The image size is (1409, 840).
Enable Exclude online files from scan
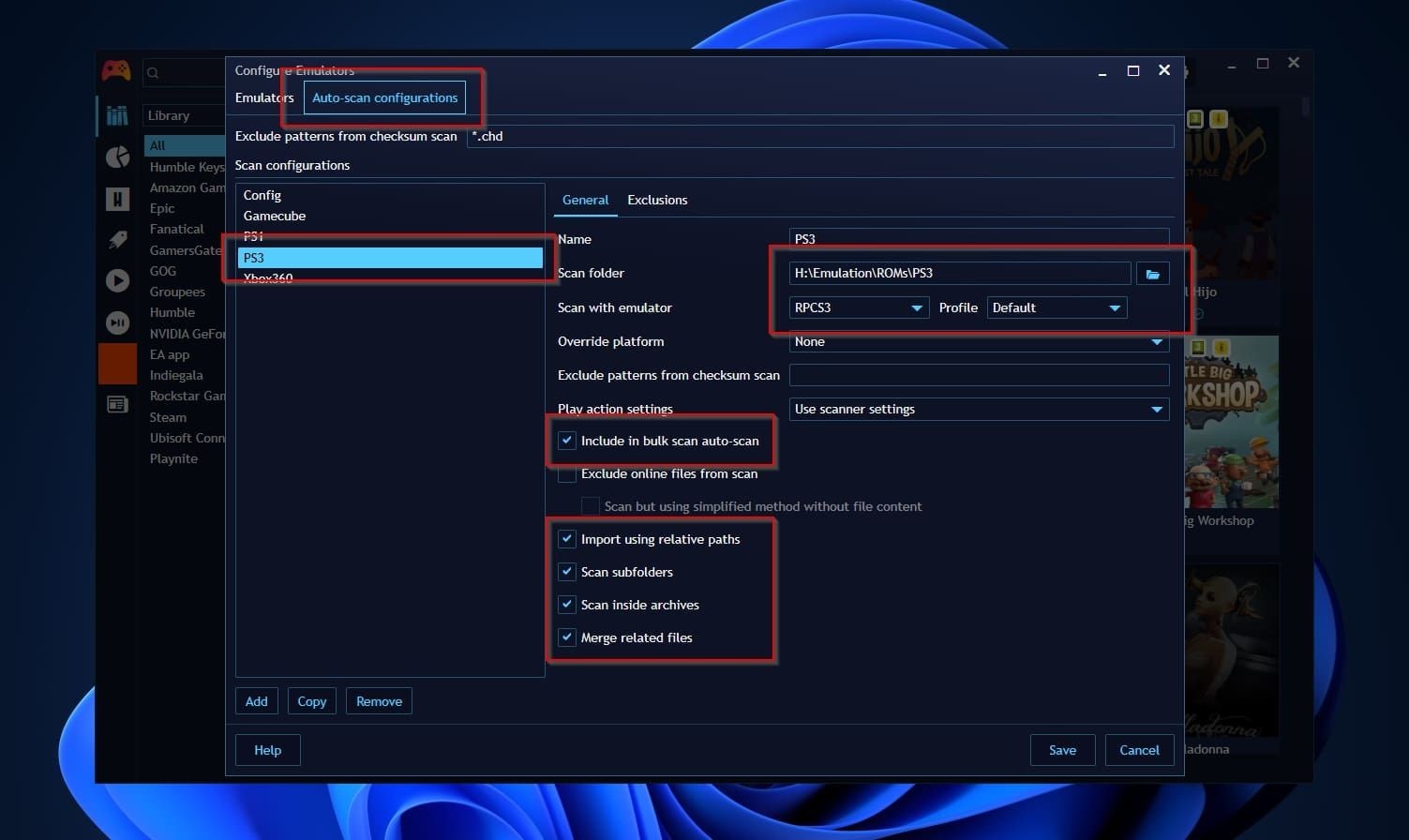click(x=567, y=473)
